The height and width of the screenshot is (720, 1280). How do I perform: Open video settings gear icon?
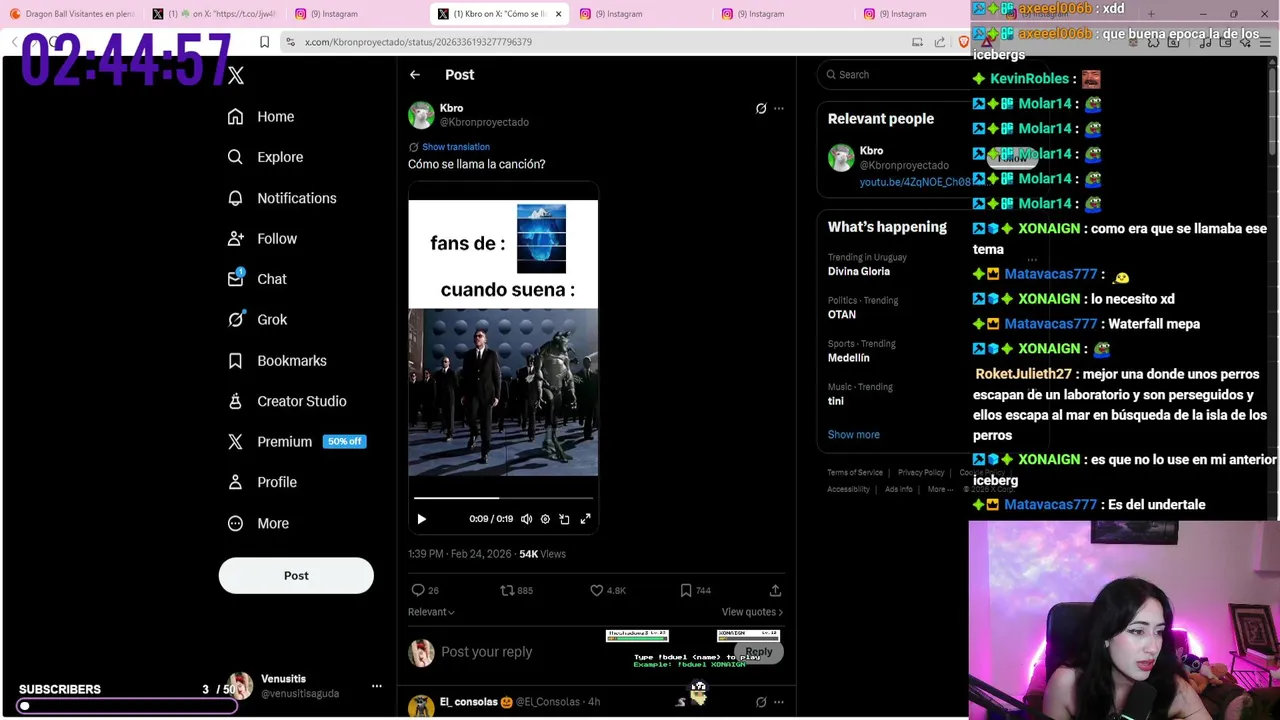click(x=545, y=519)
